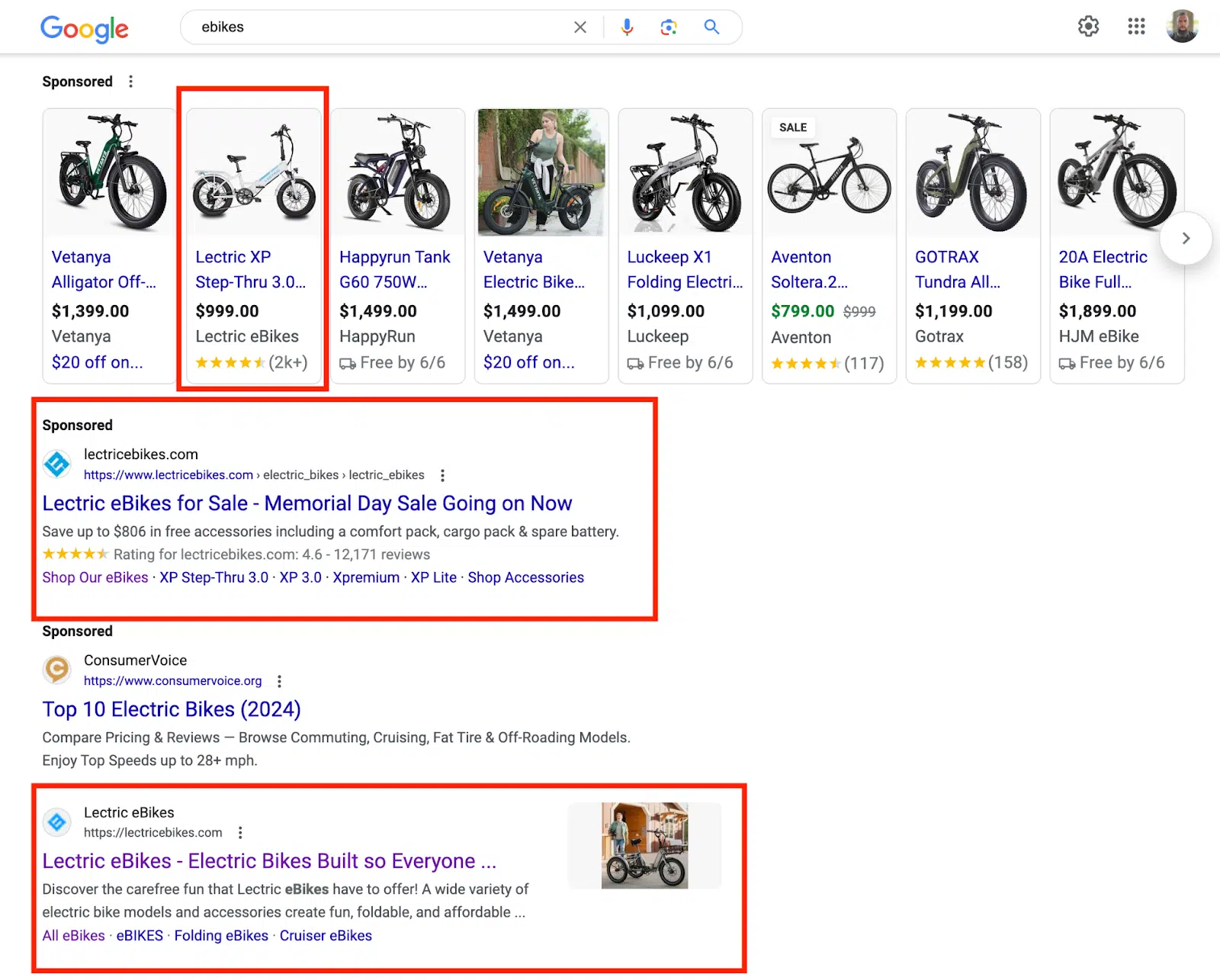Viewport: 1220px width, 980px height.
Task: Open Xpremium sitelink
Action: (366, 577)
